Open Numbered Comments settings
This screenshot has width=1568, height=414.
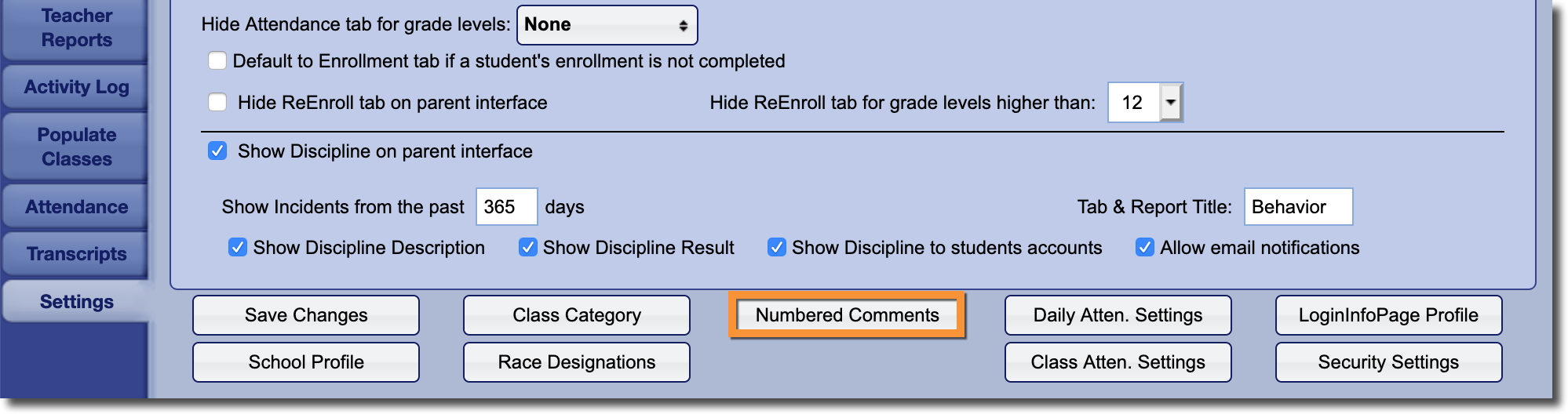[x=847, y=315]
